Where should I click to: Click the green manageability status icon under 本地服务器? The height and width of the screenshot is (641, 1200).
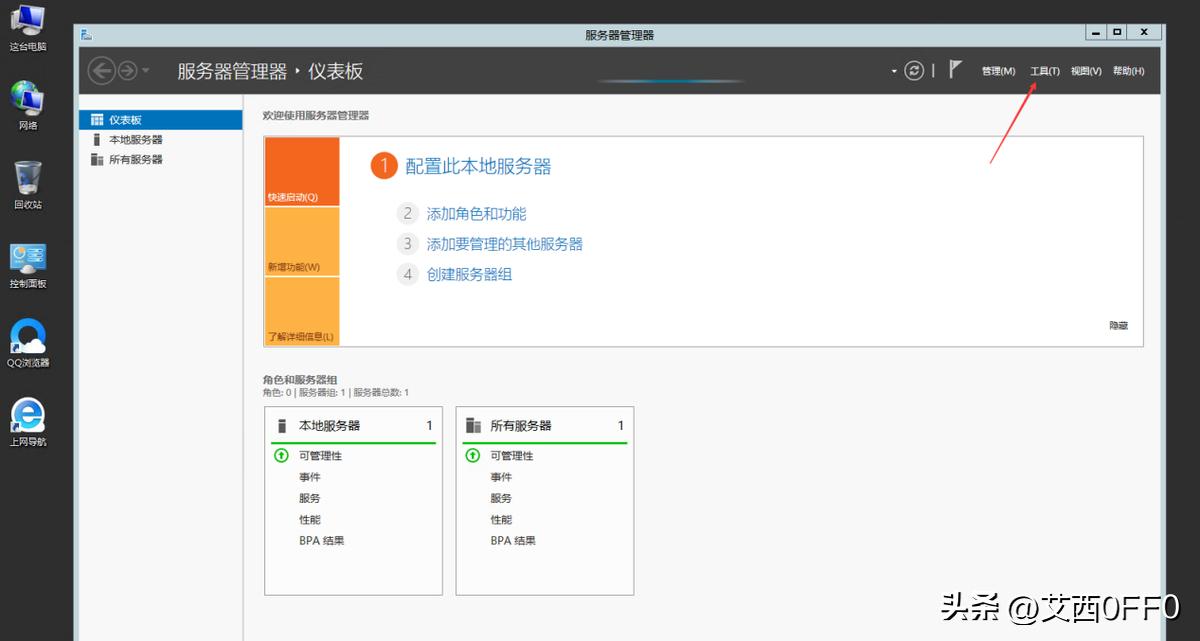click(281, 455)
